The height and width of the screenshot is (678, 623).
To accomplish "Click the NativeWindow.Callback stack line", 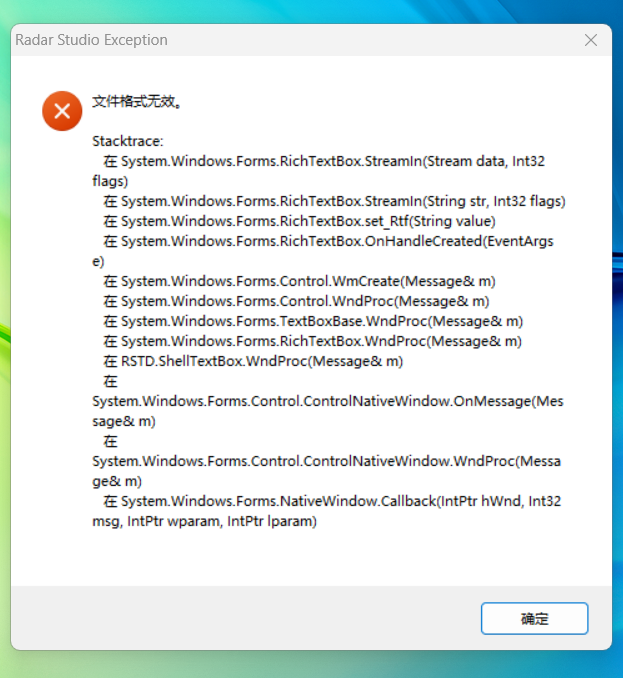I will pyautogui.click(x=332, y=501).
